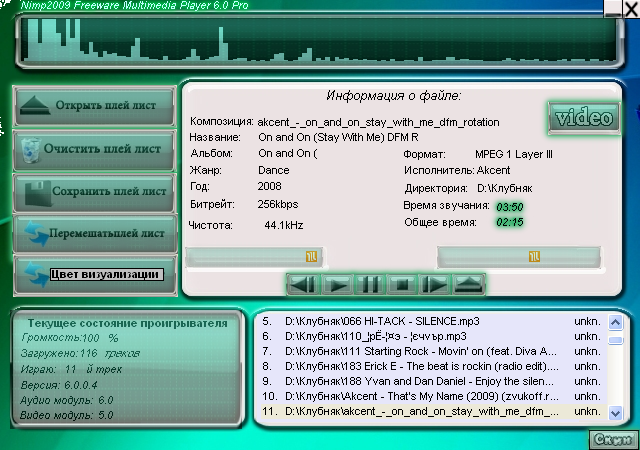Skip to the next track
The height and width of the screenshot is (450, 640).
click(435, 284)
